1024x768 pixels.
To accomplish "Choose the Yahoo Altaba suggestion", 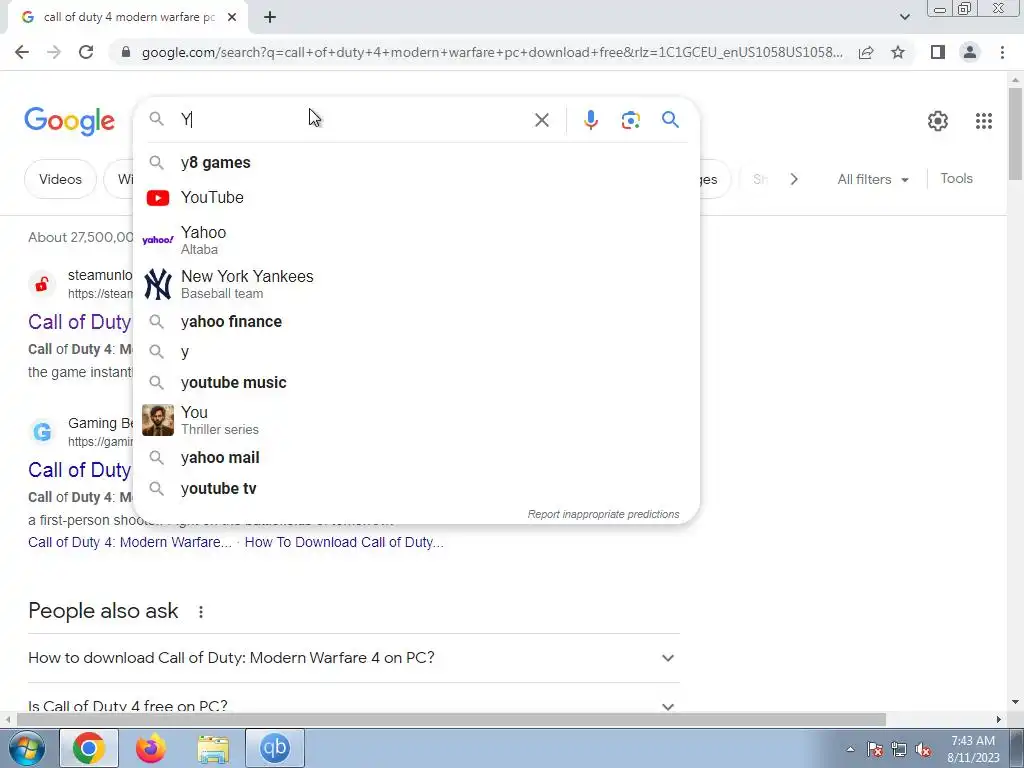I will [x=416, y=240].
